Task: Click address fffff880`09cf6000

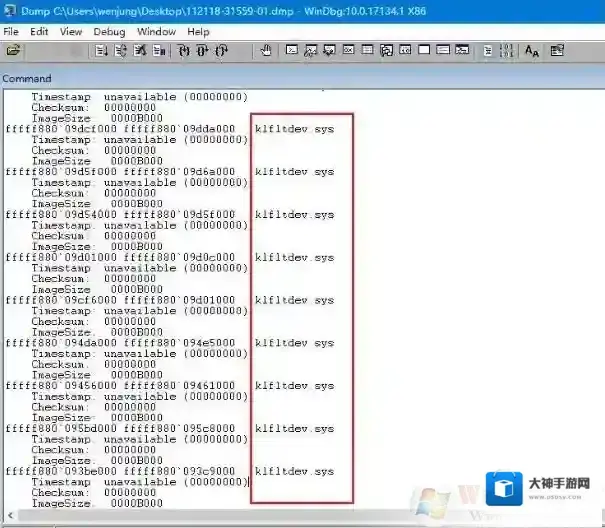Action: [x=61, y=300]
